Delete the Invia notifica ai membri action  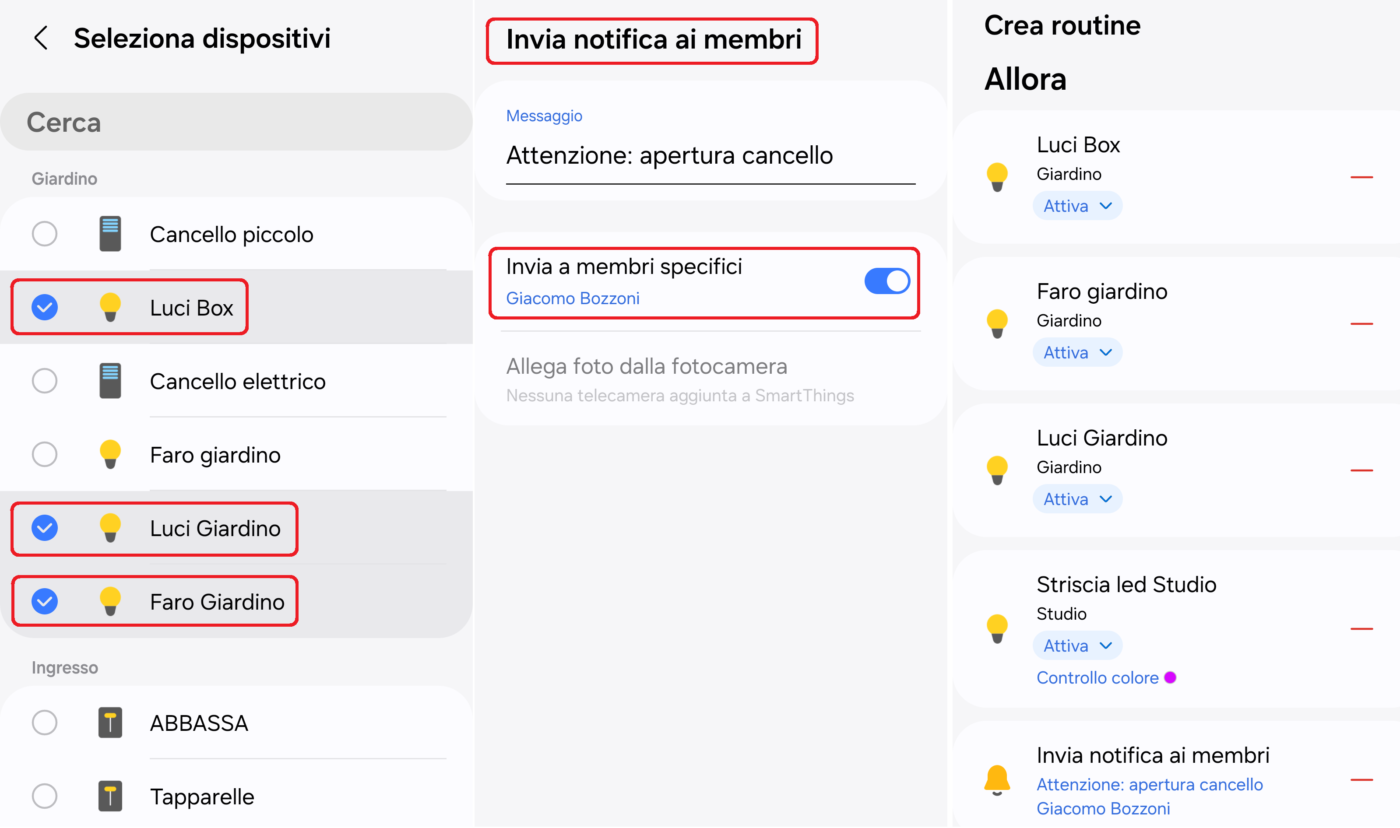(1361, 780)
